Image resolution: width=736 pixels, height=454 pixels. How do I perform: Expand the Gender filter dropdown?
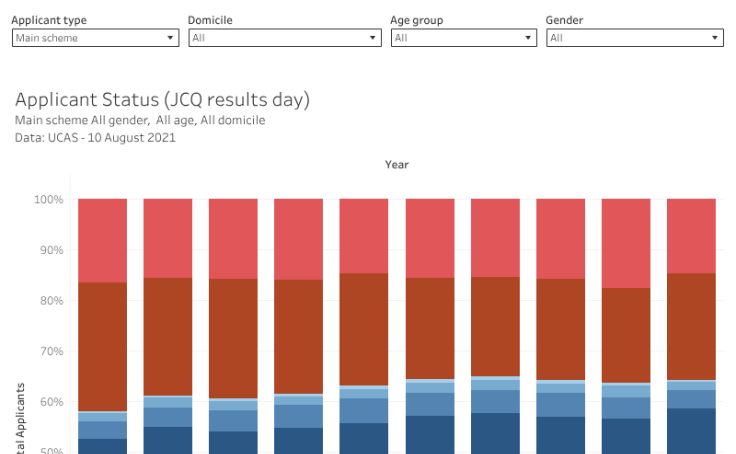pos(634,38)
